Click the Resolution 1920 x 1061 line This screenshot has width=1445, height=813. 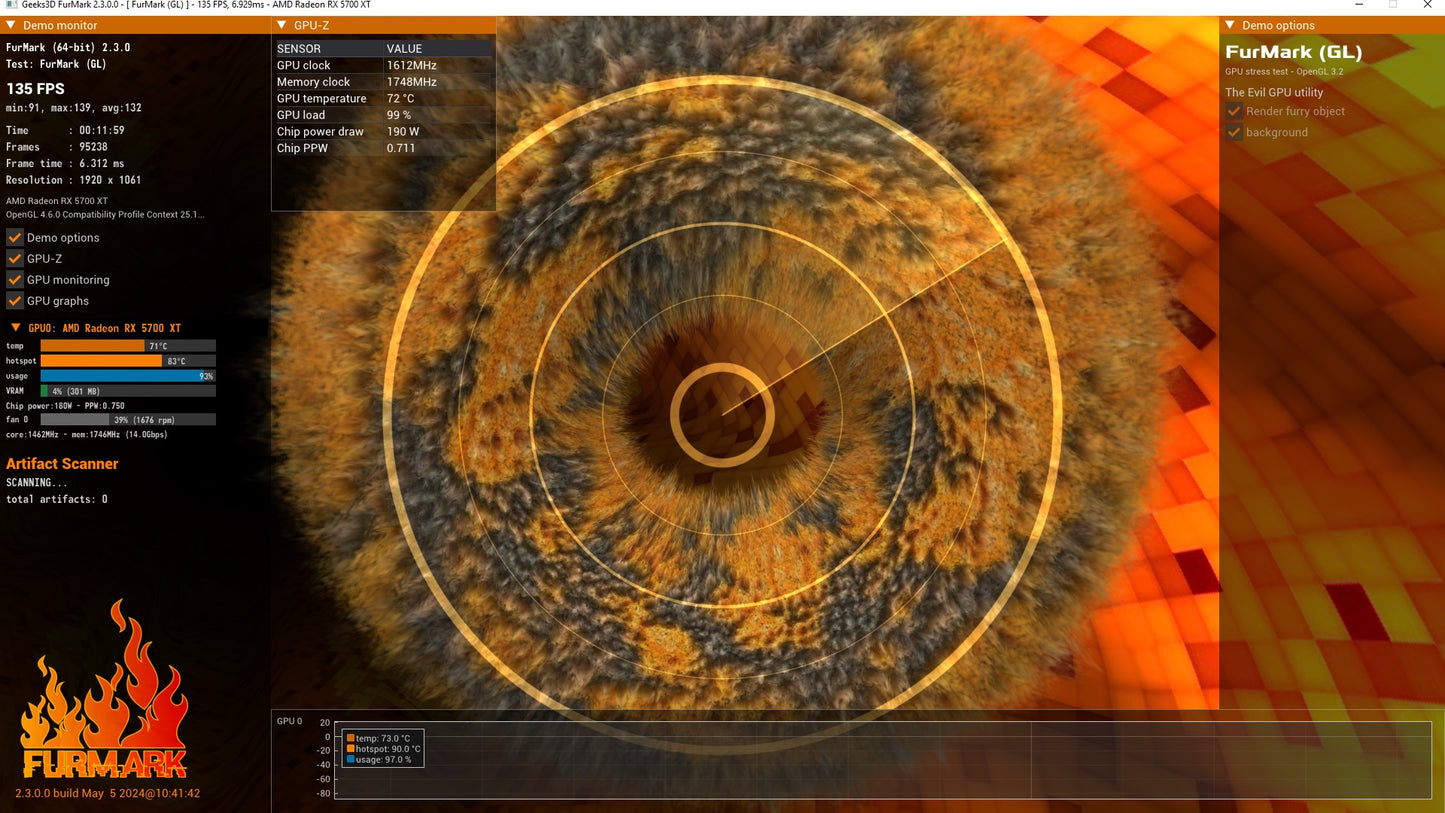tap(74, 180)
